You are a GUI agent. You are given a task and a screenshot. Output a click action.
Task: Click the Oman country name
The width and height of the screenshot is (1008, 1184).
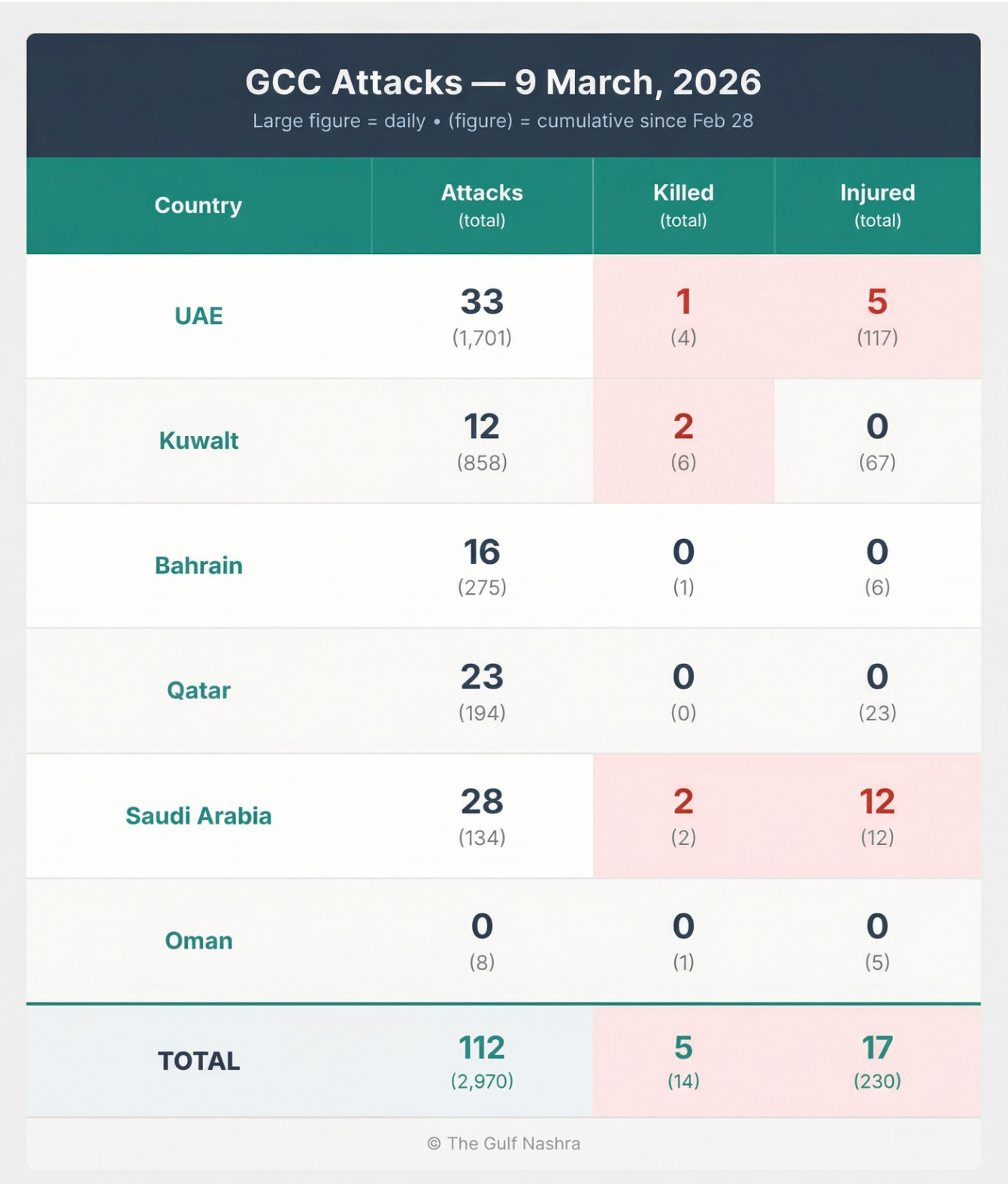198,940
